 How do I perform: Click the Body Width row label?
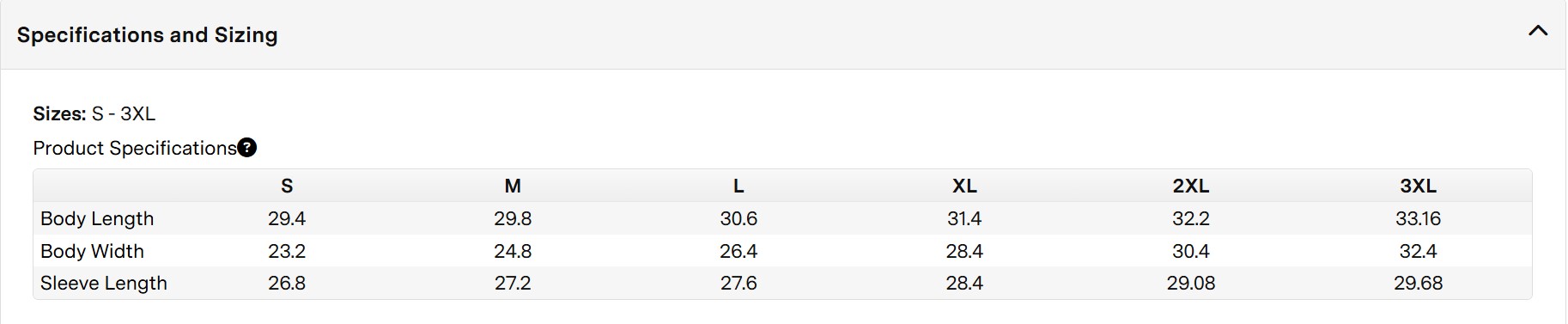click(92, 251)
